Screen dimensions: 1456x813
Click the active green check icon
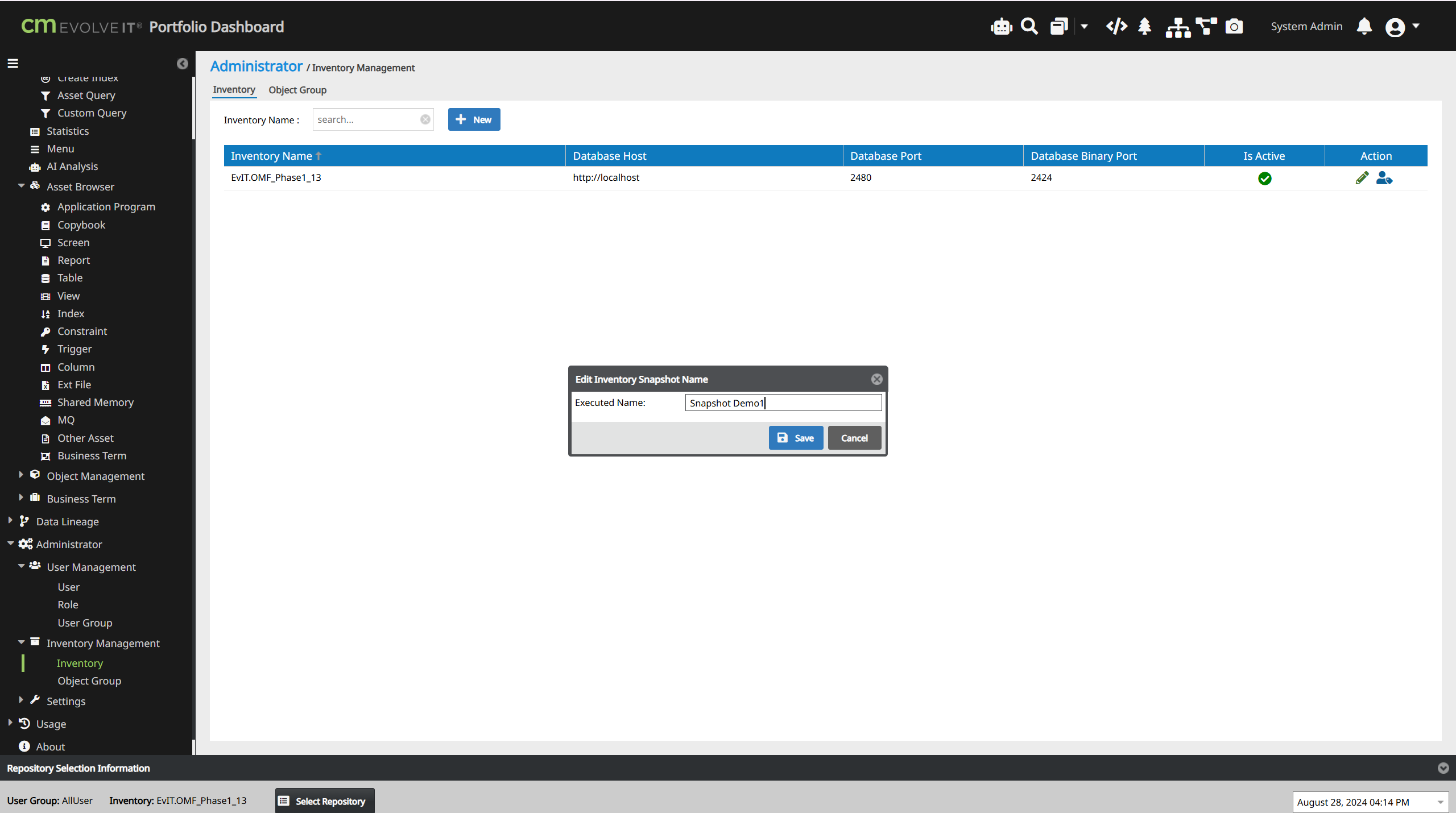point(1264,179)
